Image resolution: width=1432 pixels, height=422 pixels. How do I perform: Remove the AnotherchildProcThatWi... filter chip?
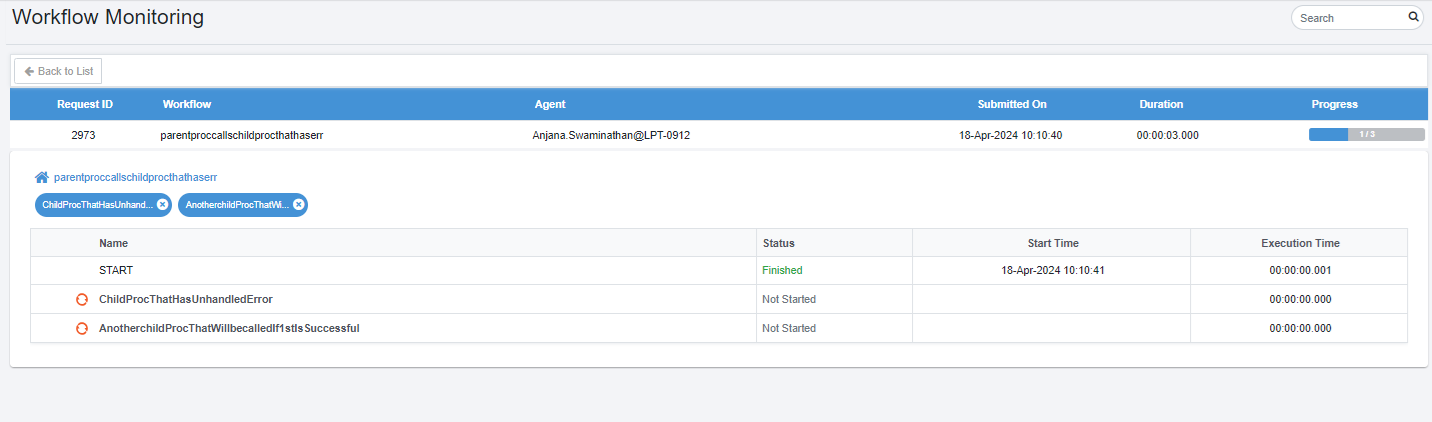tap(298, 205)
